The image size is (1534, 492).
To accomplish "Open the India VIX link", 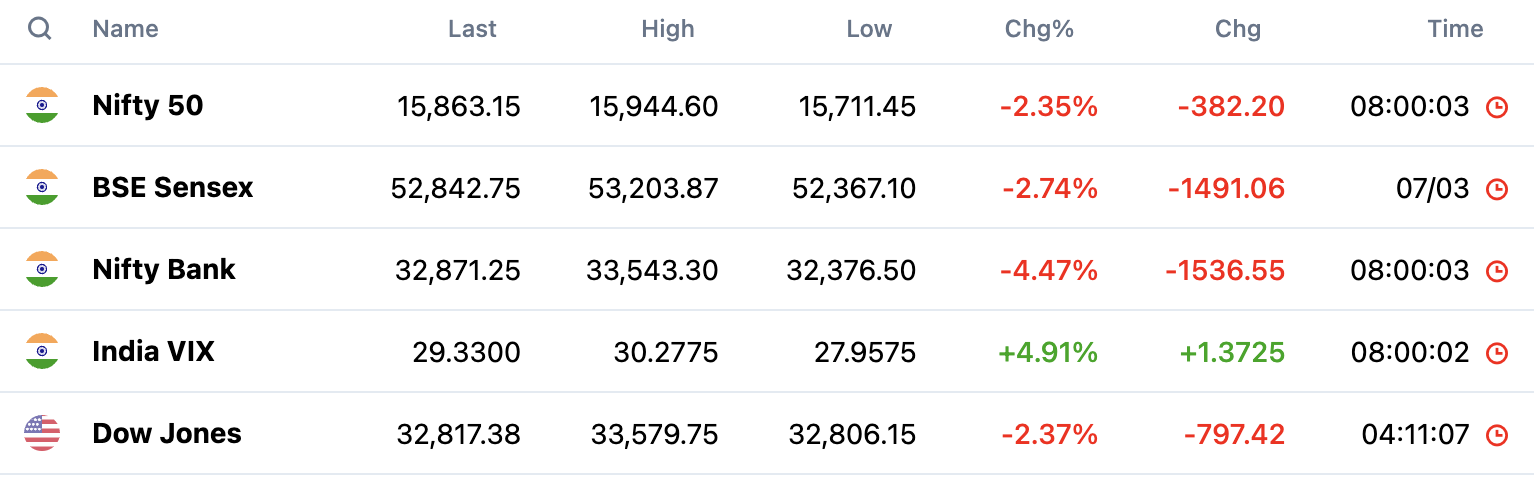I will pos(153,352).
